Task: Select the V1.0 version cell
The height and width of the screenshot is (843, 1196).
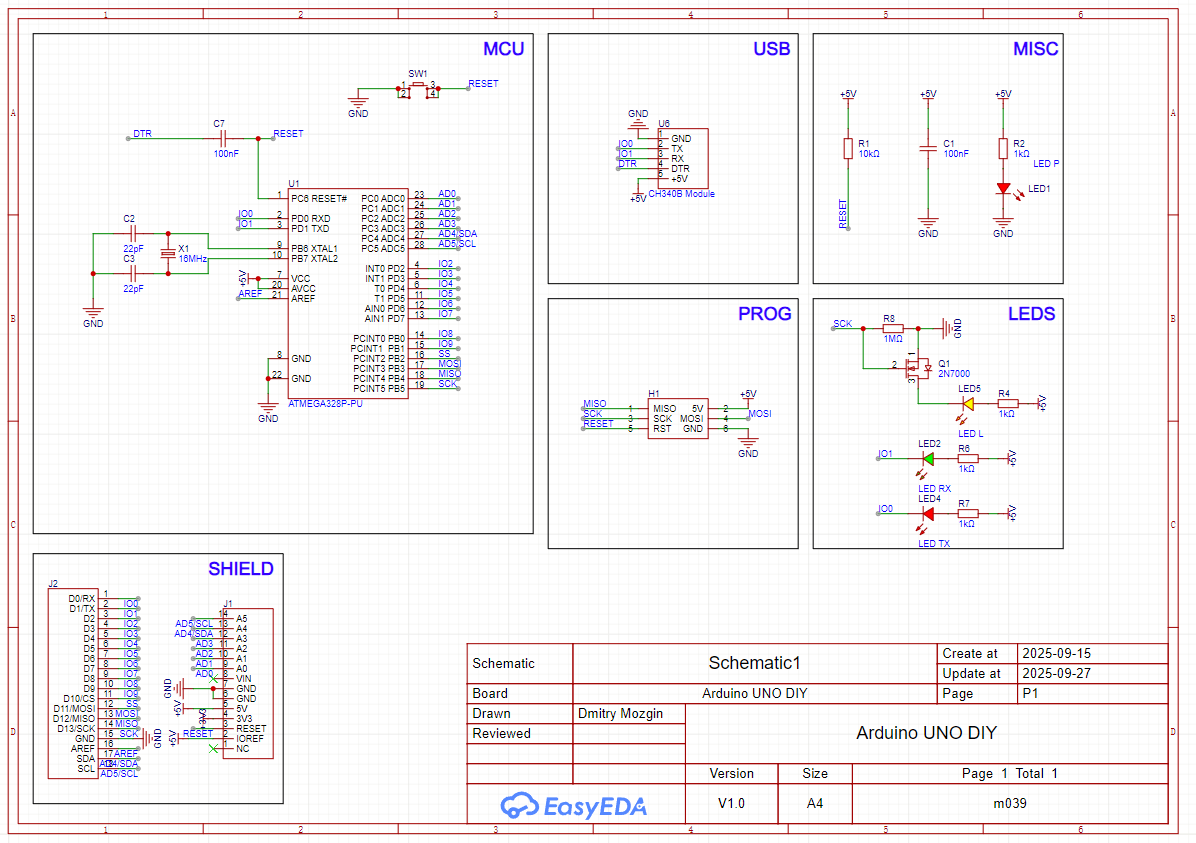Action: coord(731,803)
